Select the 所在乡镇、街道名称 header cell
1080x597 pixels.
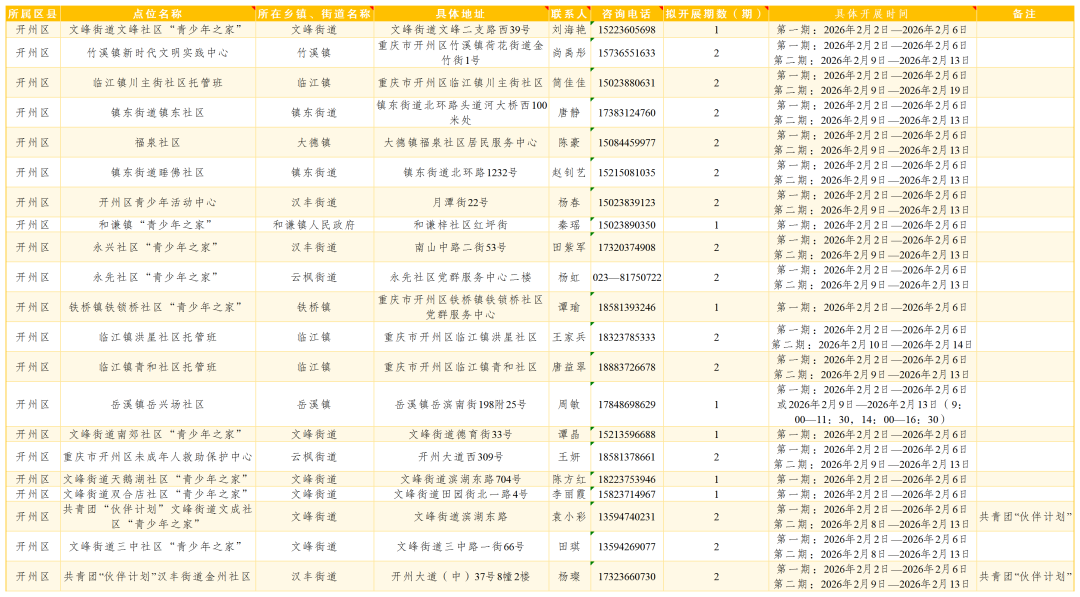coord(314,14)
